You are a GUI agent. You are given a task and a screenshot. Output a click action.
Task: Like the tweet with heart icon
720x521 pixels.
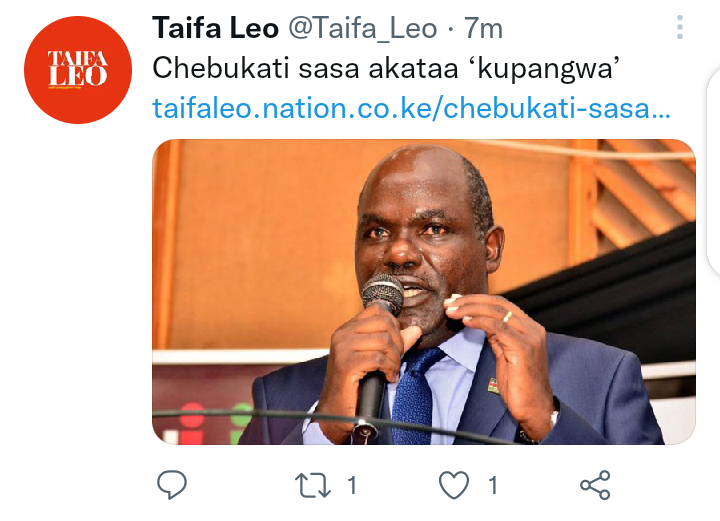point(454,485)
